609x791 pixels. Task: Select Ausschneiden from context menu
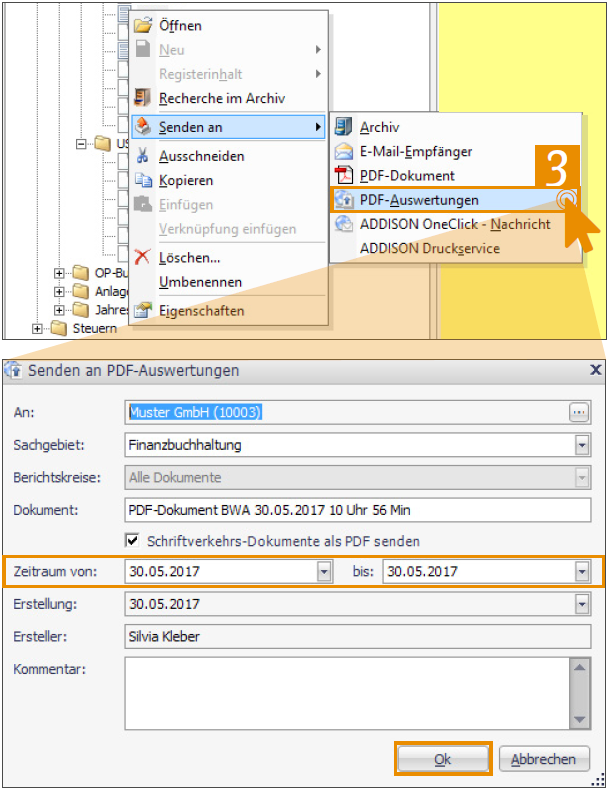(x=229, y=156)
